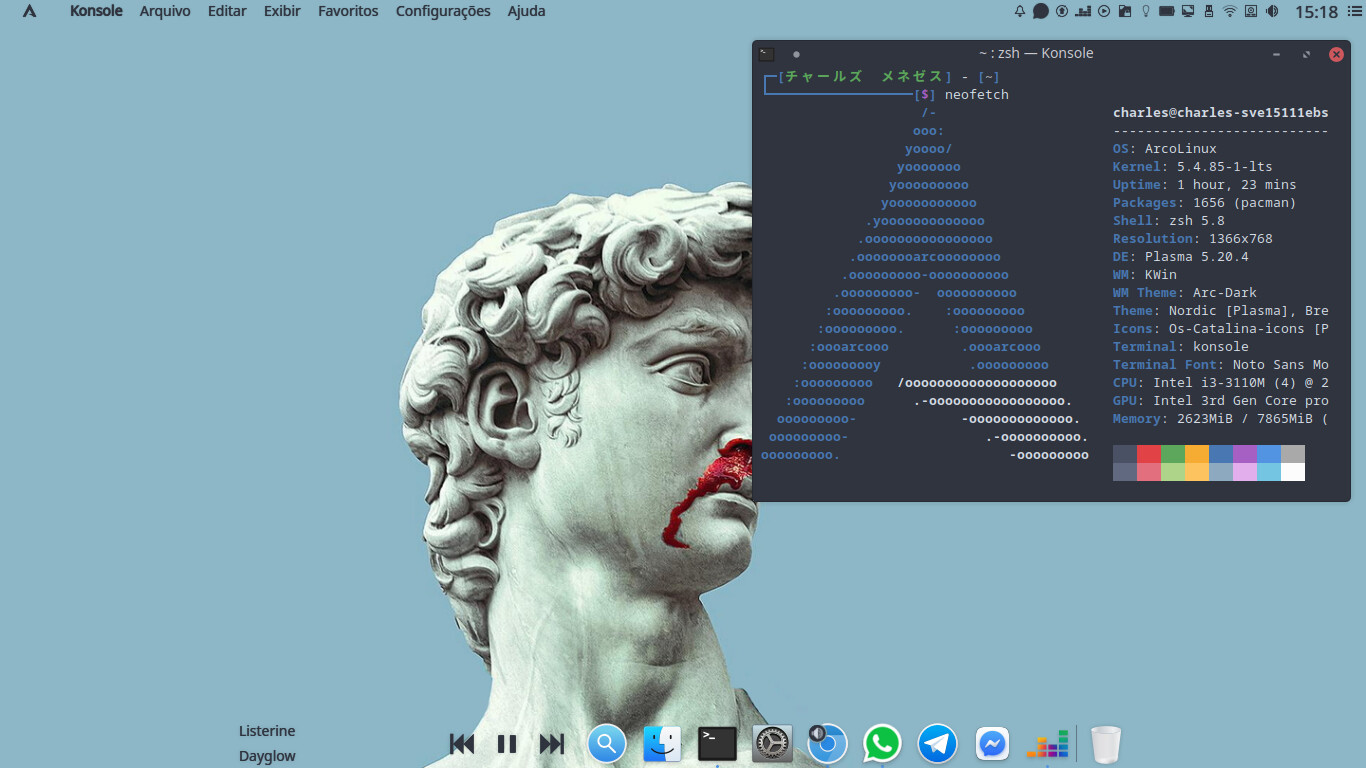Image resolution: width=1366 pixels, height=768 pixels.
Task: Click the clock showing 15:18
Action: [1316, 12]
